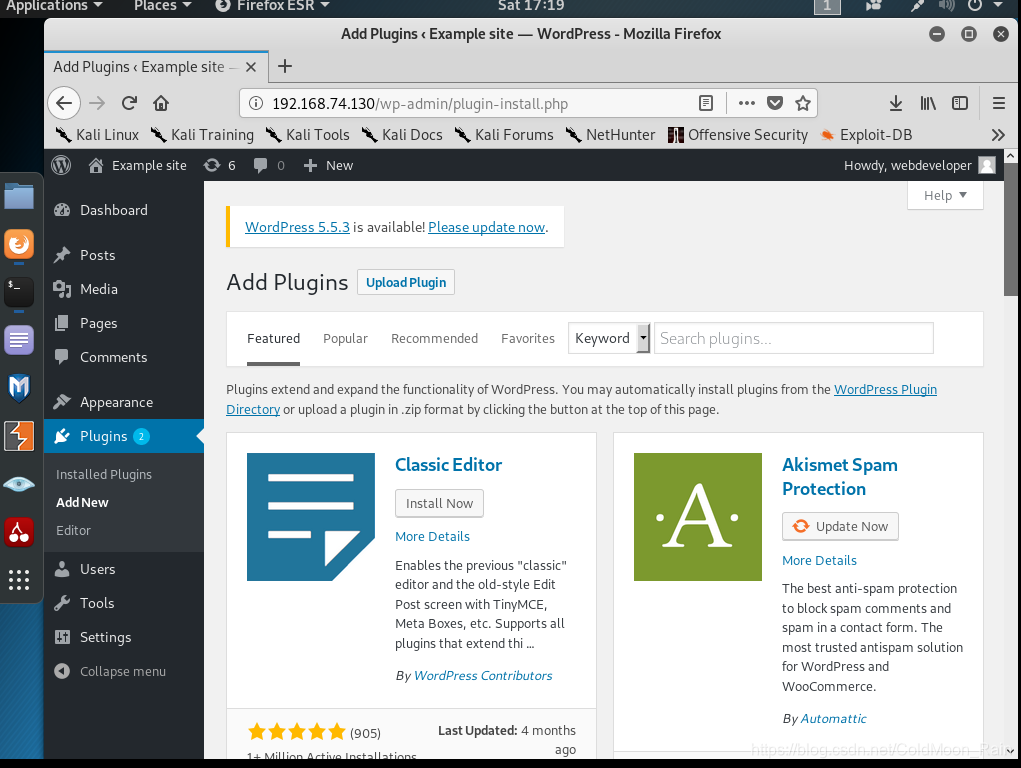Open the New content menu in admin bar
This screenshot has width=1021, height=768.
coord(328,165)
